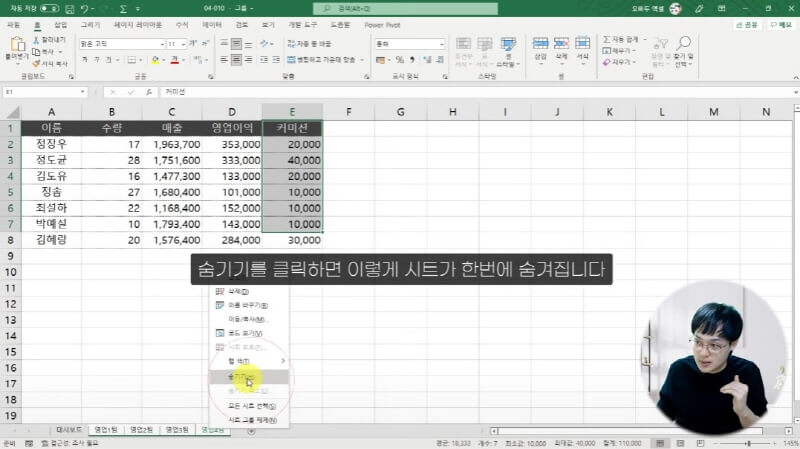The width and height of the screenshot is (800, 449).
Task: Toggle Wrap Text button
Action: pos(309,44)
